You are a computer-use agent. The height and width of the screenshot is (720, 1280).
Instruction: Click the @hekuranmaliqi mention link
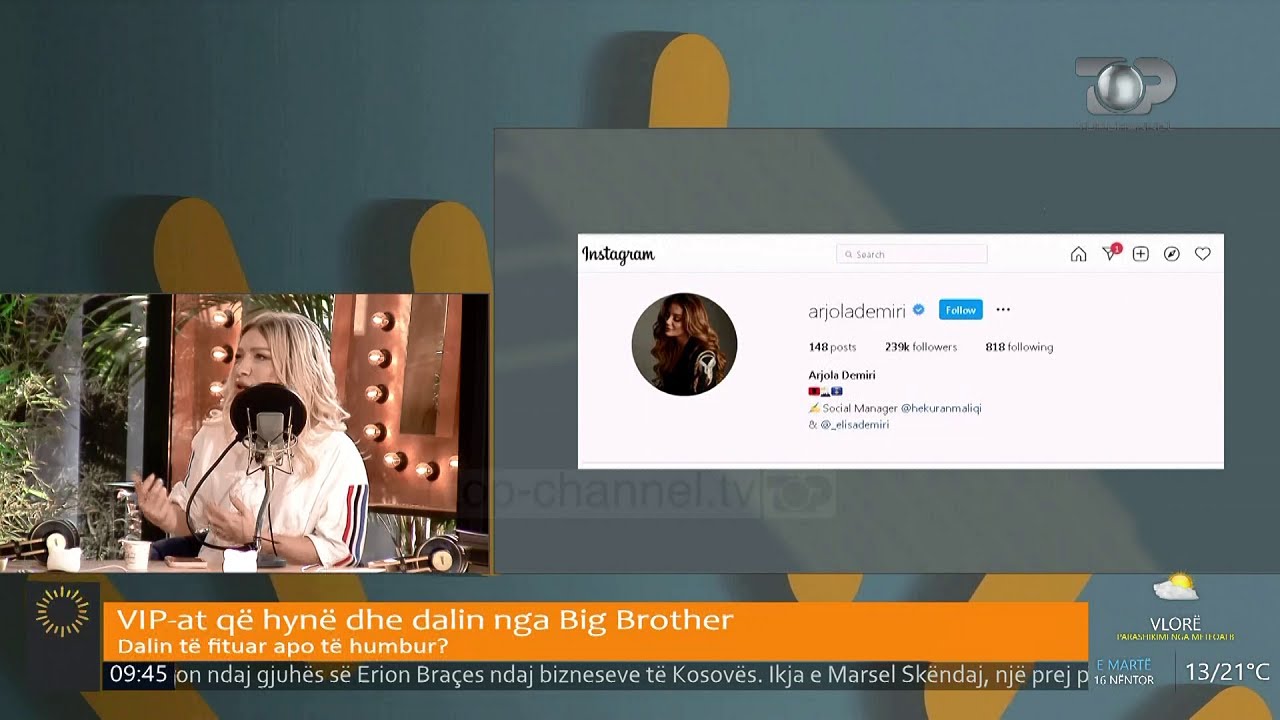[x=941, y=408]
